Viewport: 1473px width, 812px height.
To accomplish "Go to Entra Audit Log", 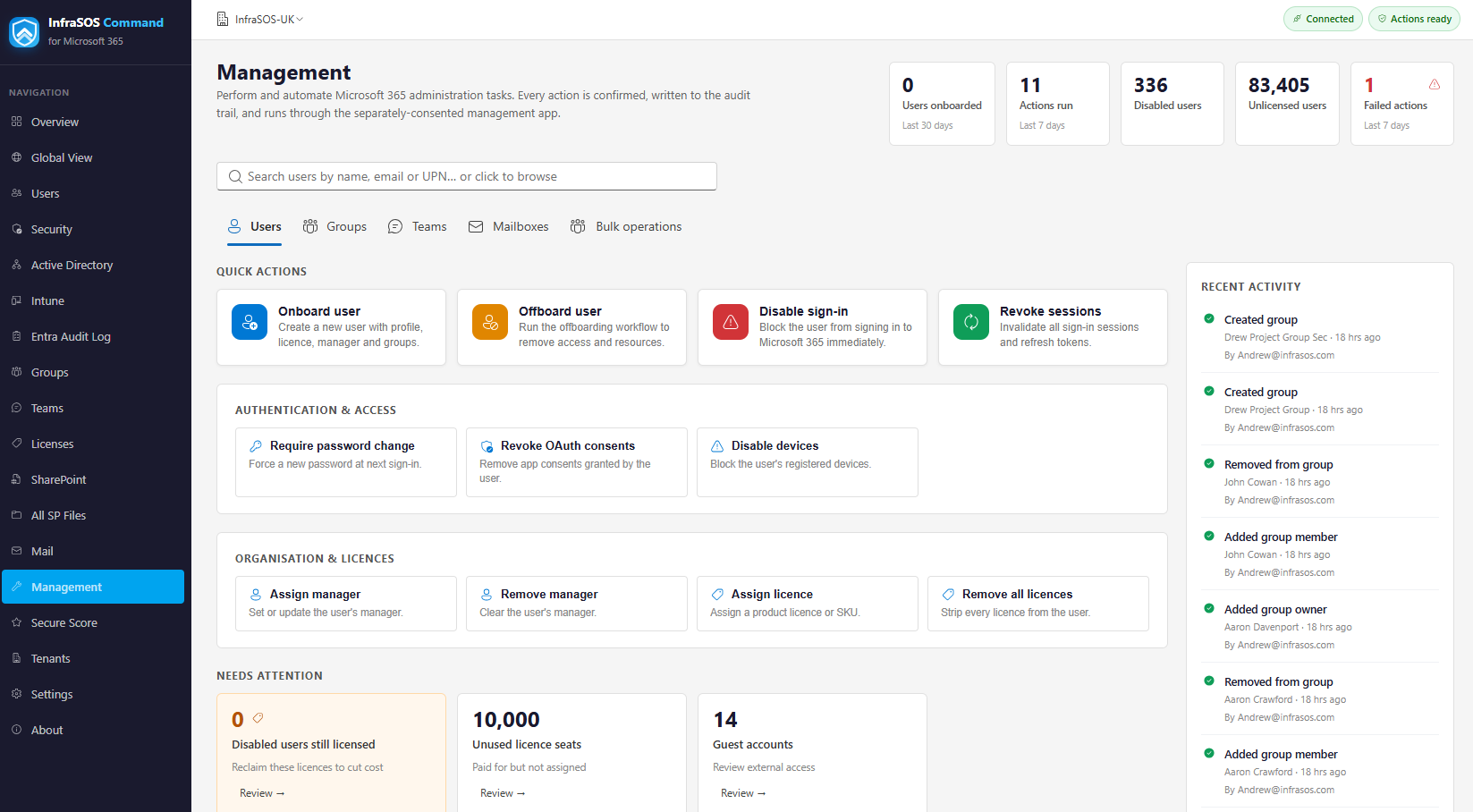I will [93, 336].
